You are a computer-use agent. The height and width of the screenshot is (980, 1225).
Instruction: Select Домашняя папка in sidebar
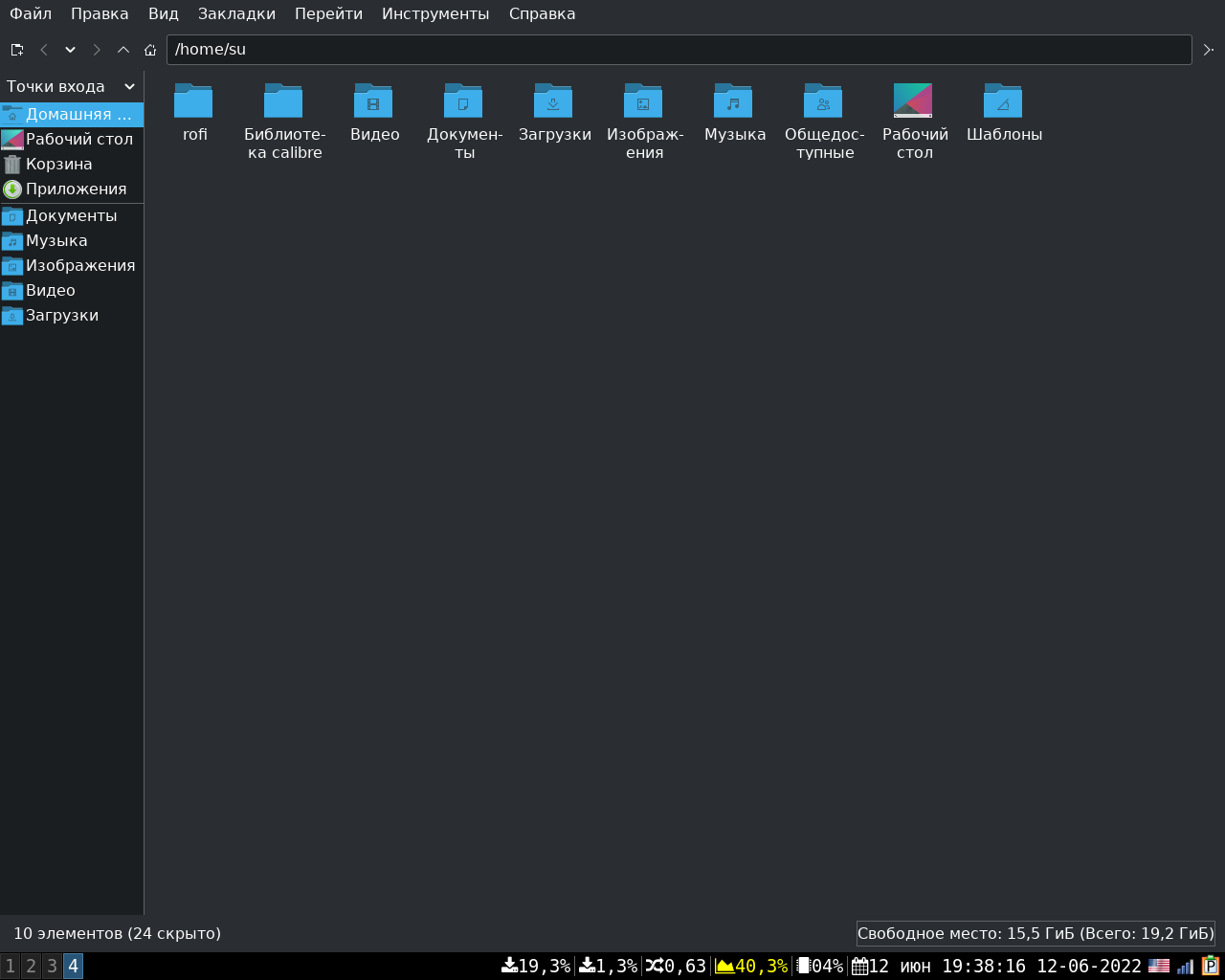(72, 115)
